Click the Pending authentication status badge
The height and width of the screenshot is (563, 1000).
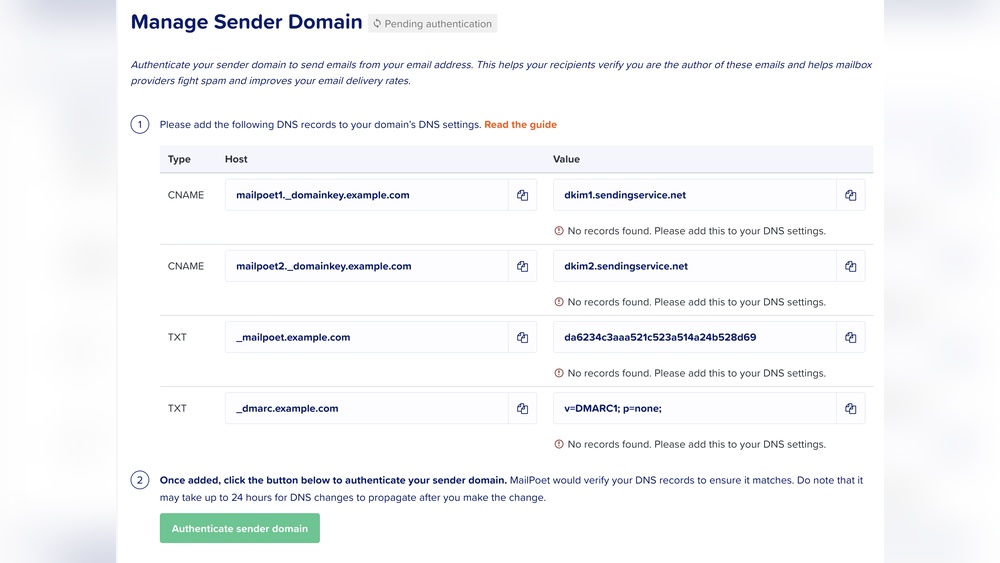point(432,24)
